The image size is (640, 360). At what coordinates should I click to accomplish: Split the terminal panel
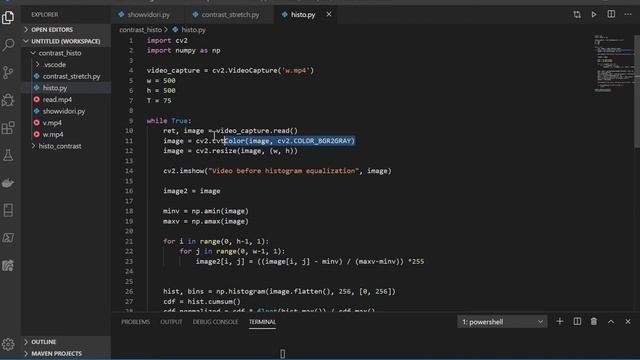(577, 322)
